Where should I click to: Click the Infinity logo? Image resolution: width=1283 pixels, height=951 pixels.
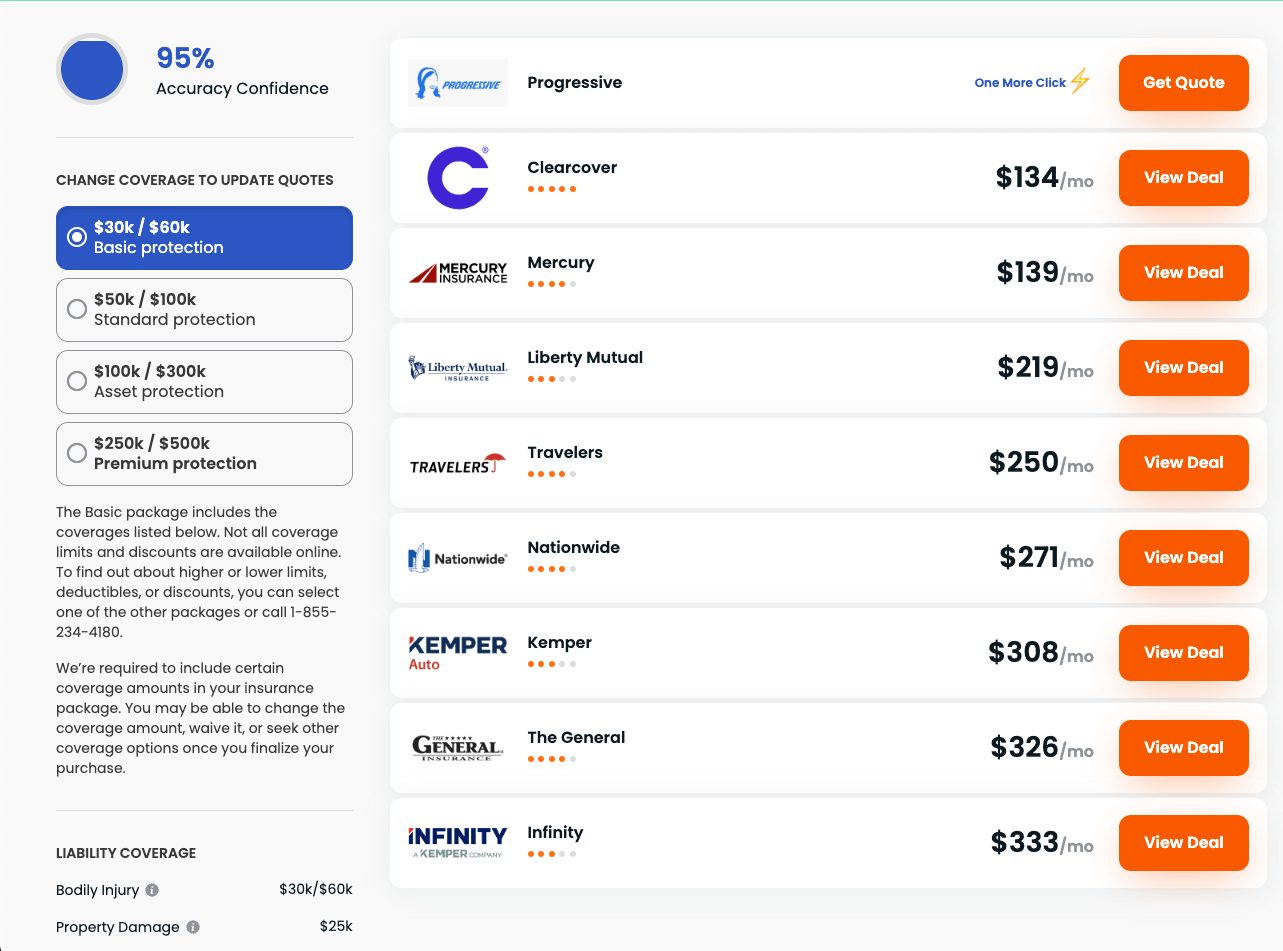click(458, 840)
